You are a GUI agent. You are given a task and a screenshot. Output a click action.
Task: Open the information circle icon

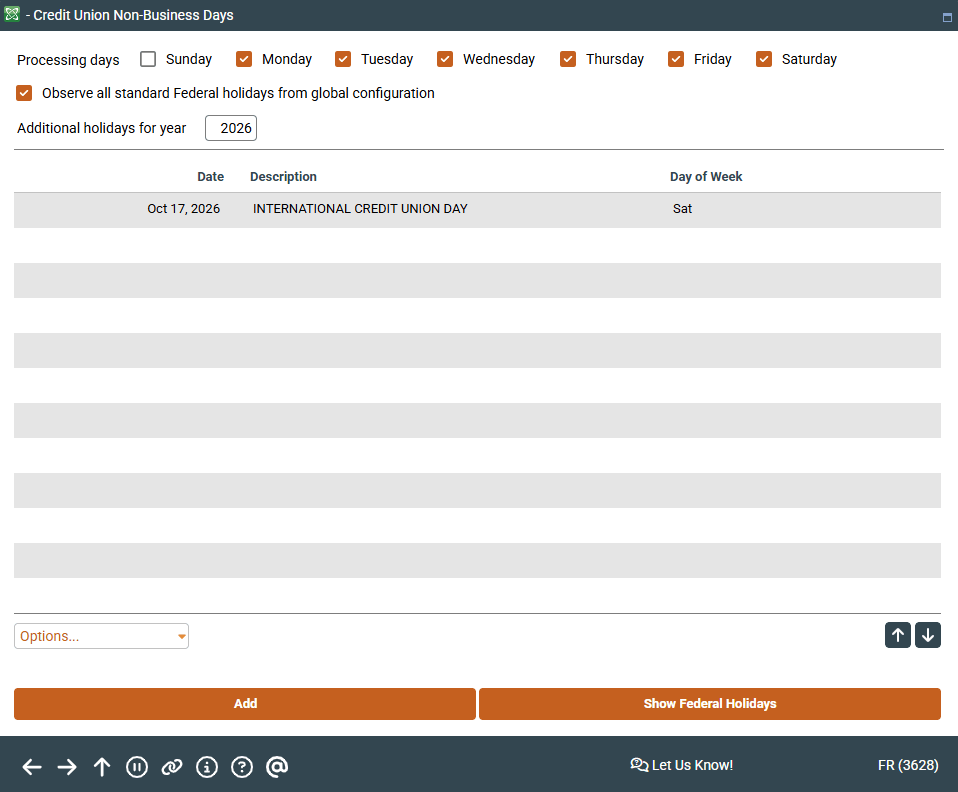pyautogui.click(x=207, y=767)
